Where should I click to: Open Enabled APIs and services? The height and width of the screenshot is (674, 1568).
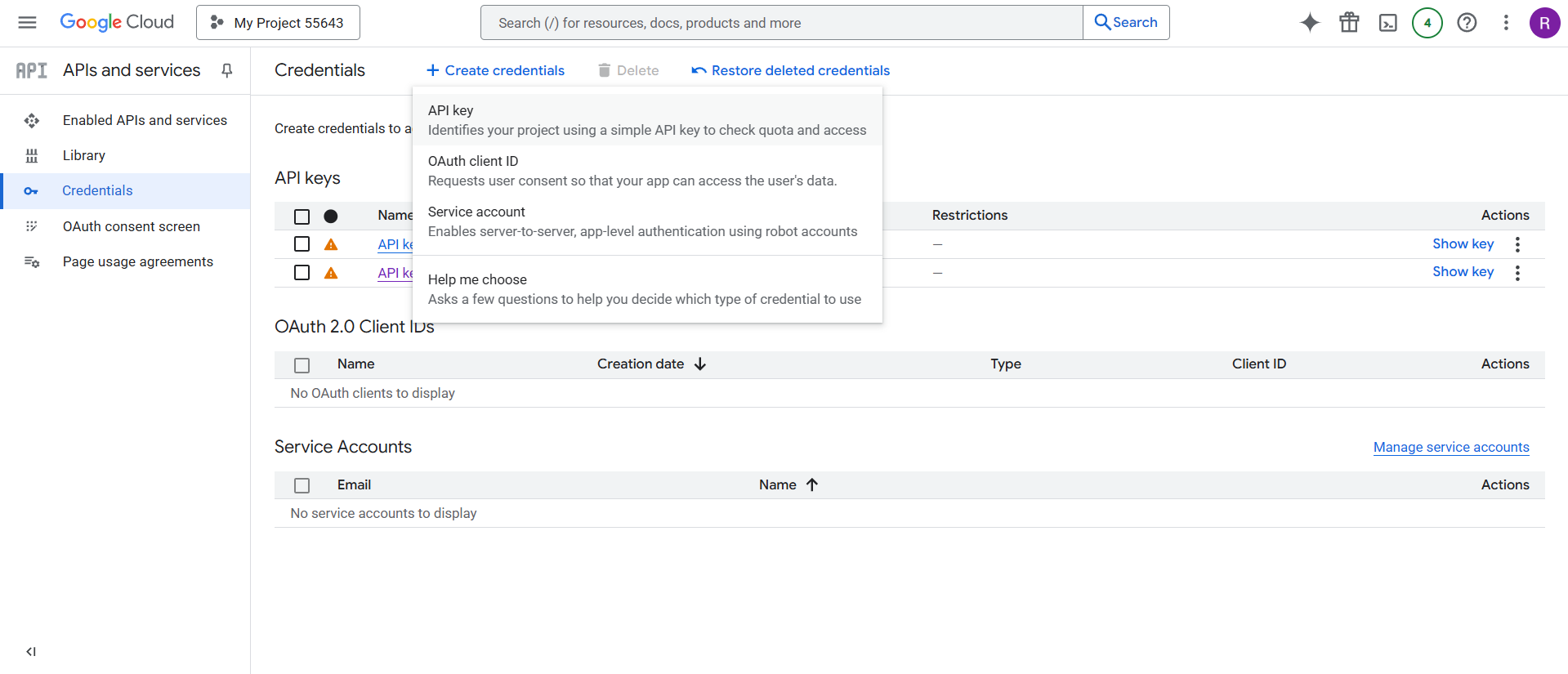(x=125, y=120)
